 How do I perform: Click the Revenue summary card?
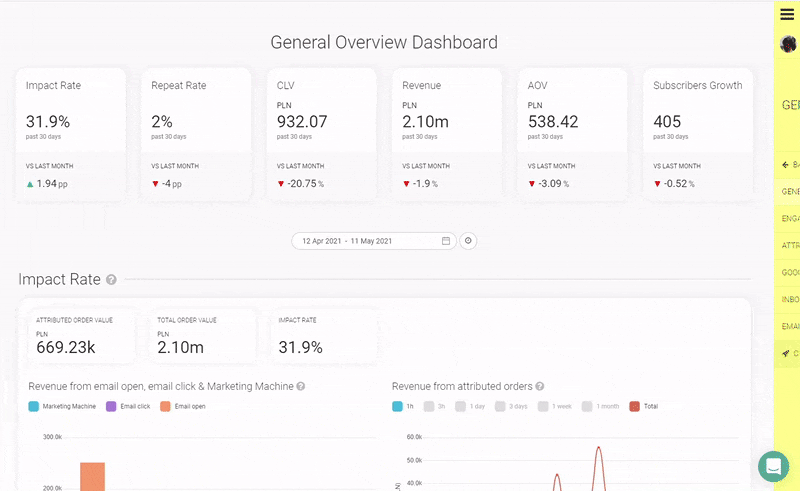tap(447, 134)
